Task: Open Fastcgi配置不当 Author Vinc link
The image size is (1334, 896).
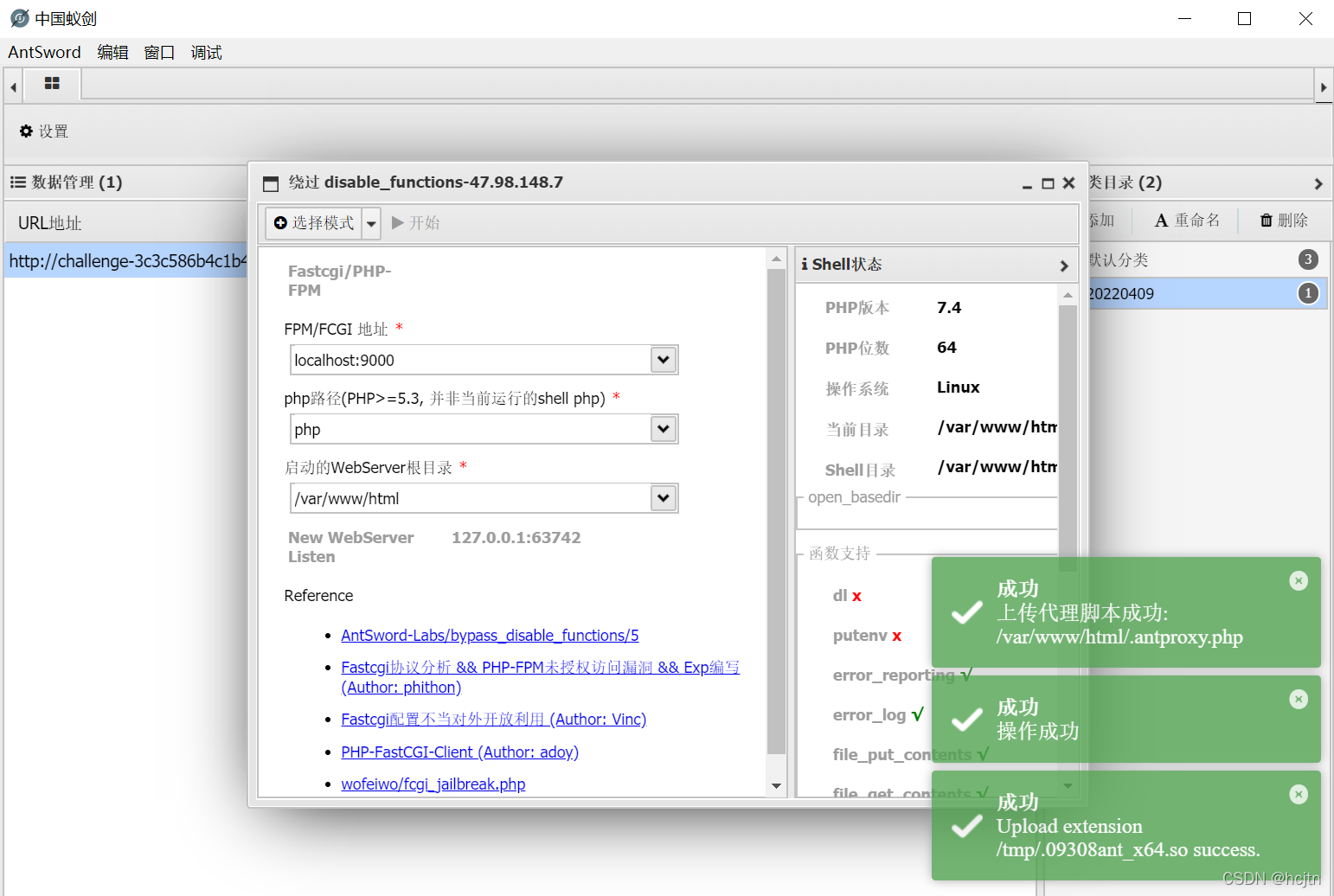Action: [493, 720]
